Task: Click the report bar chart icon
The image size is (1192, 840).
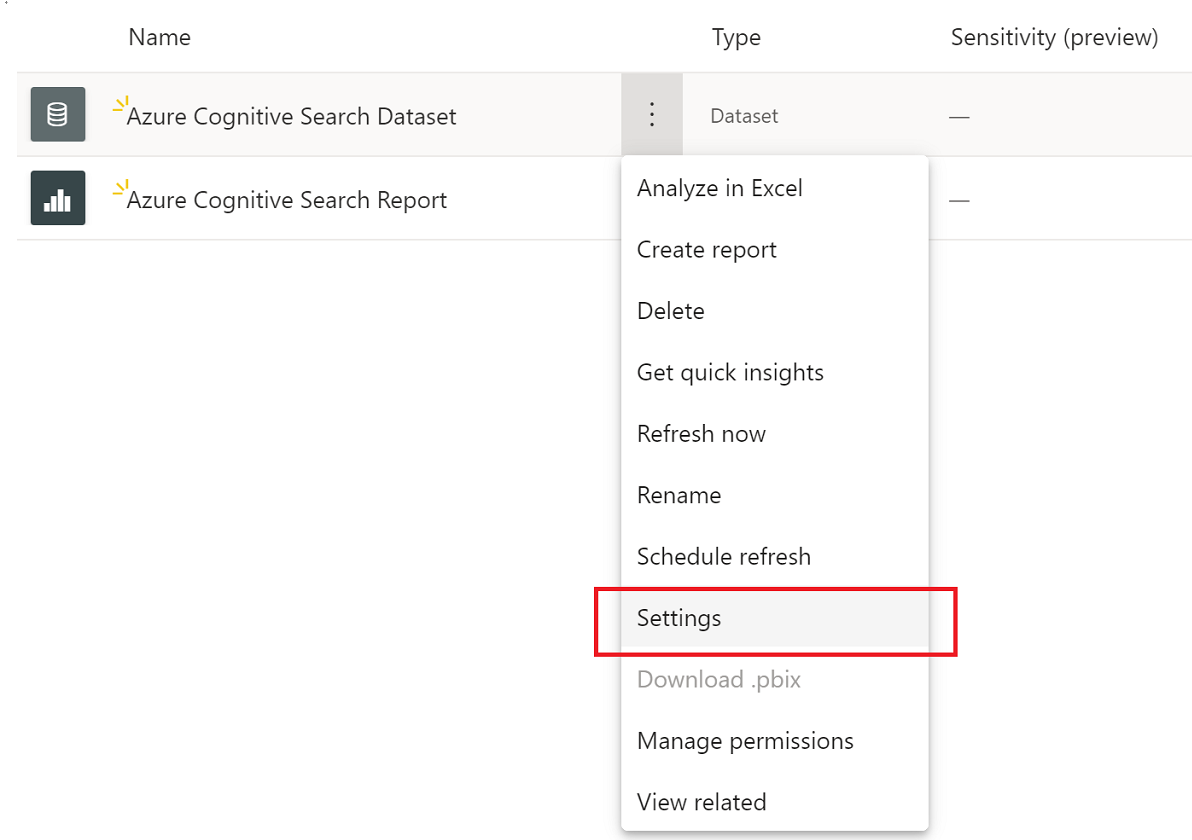Action: [x=58, y=199]
